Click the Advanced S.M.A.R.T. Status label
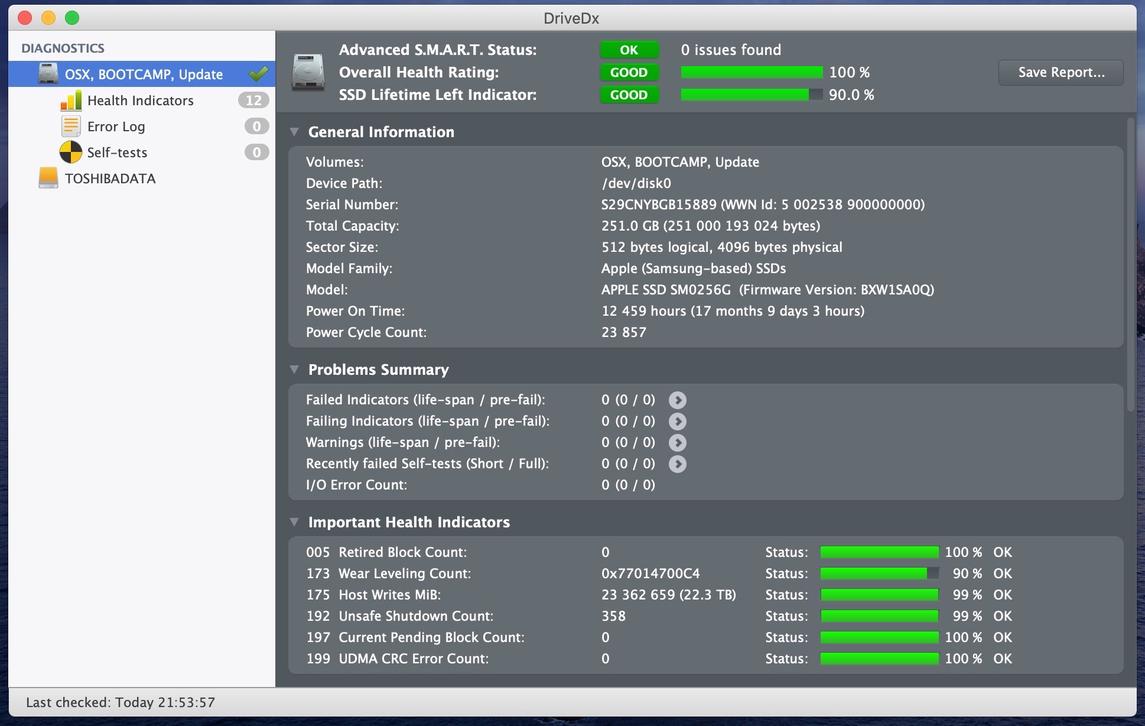Image resolution: width=1145 pixels, height=726 pixels. click(437, 50)
